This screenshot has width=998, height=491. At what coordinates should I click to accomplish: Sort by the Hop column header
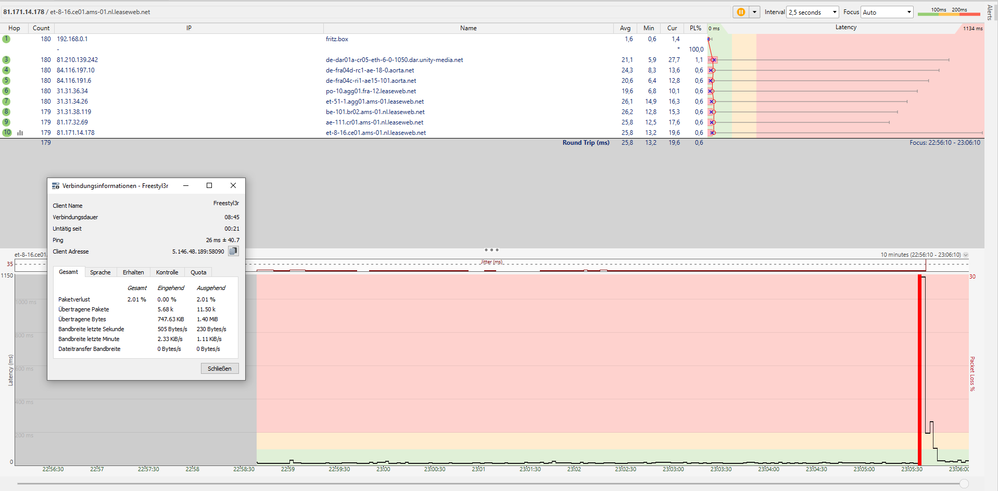click(x=14, y=28)
